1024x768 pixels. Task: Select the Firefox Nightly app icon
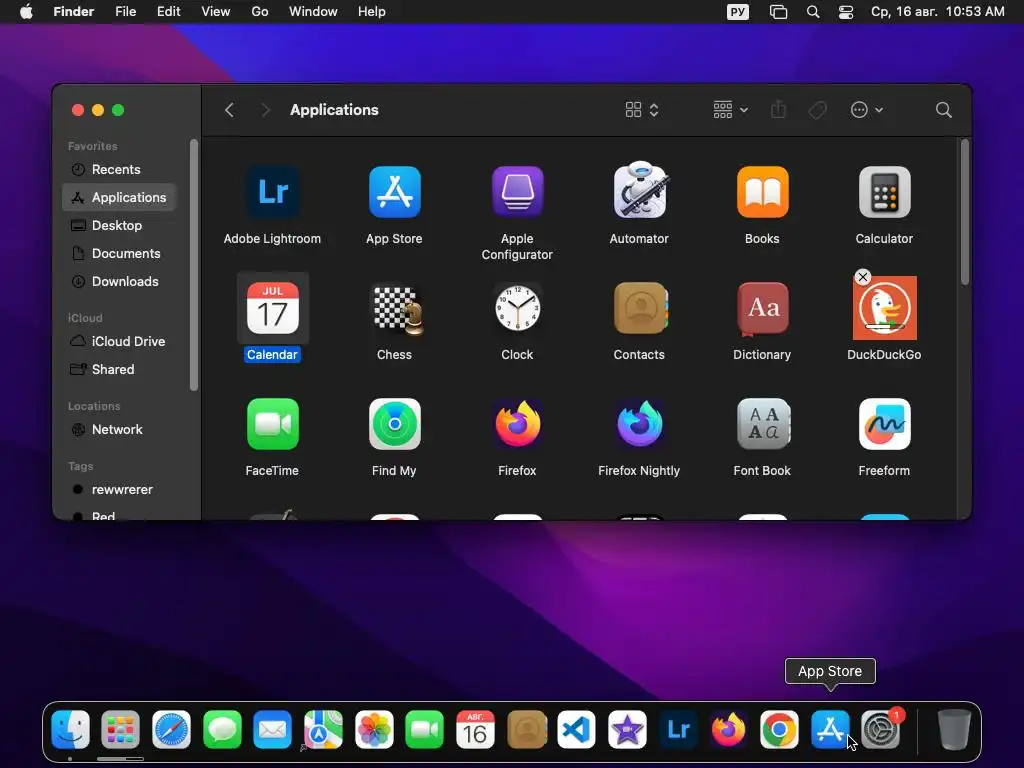pyautogui.click(x=639, y=424)
